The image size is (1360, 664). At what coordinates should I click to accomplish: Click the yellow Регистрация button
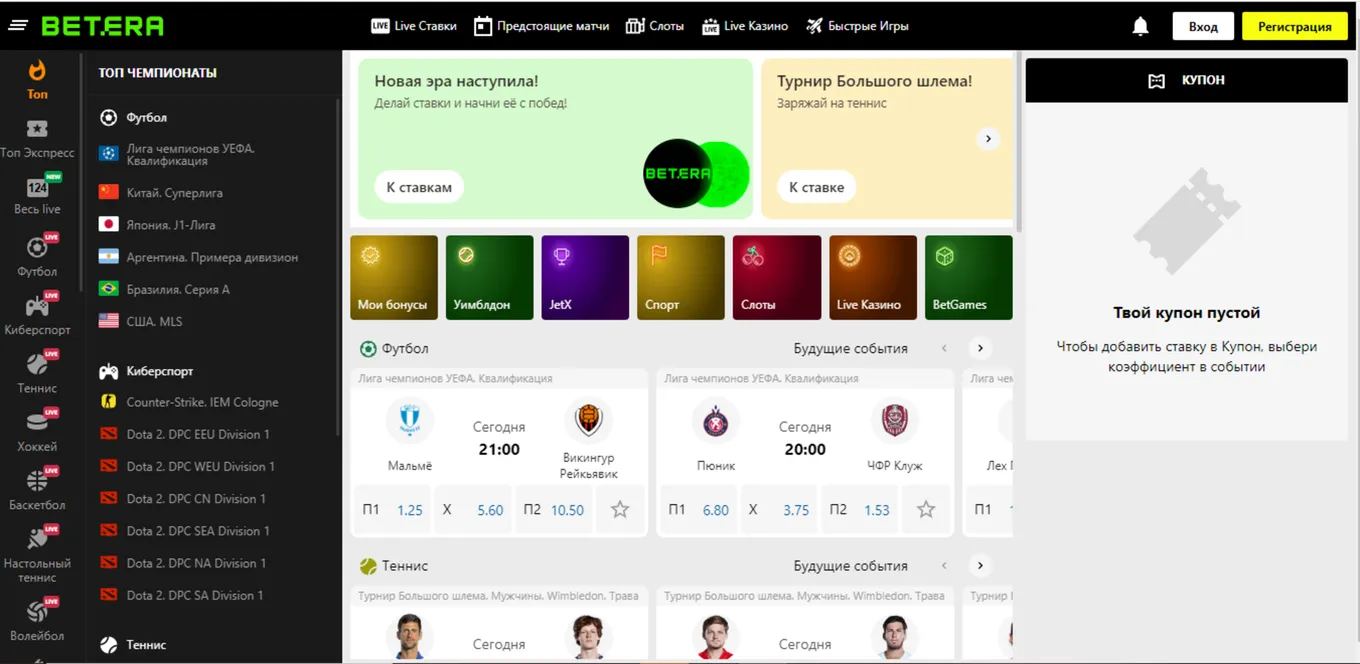1294,27
